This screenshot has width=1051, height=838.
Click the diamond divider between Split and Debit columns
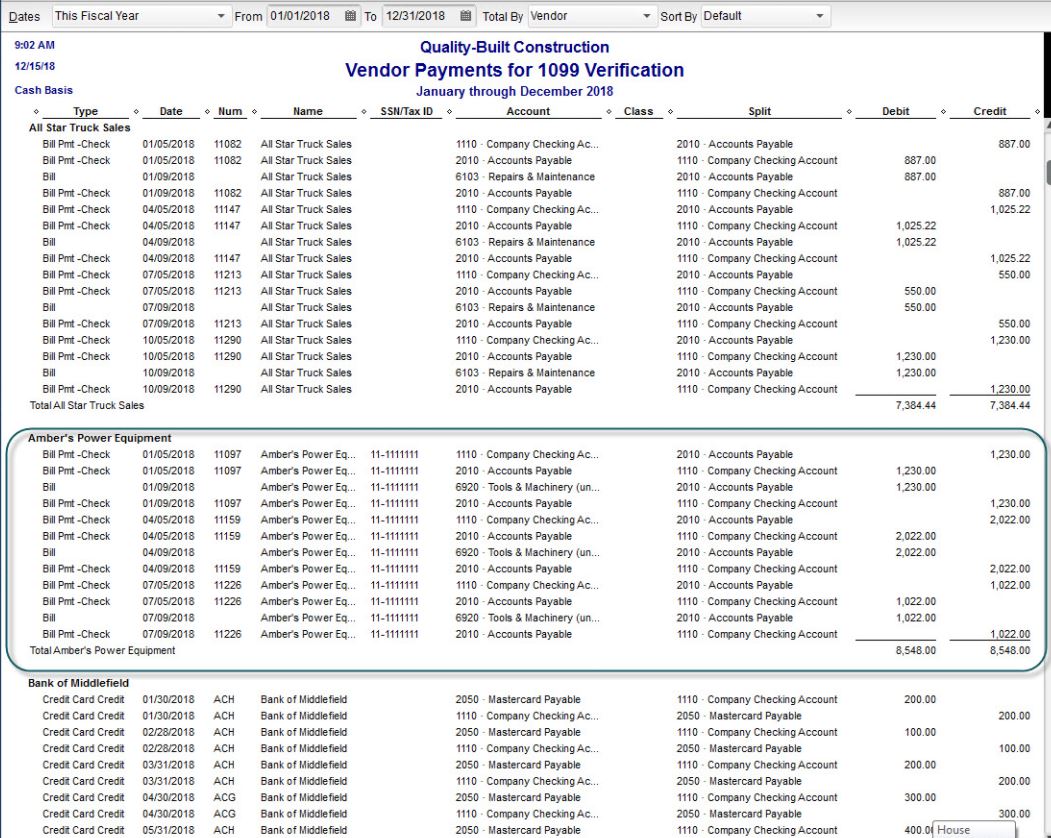(849, 112)
